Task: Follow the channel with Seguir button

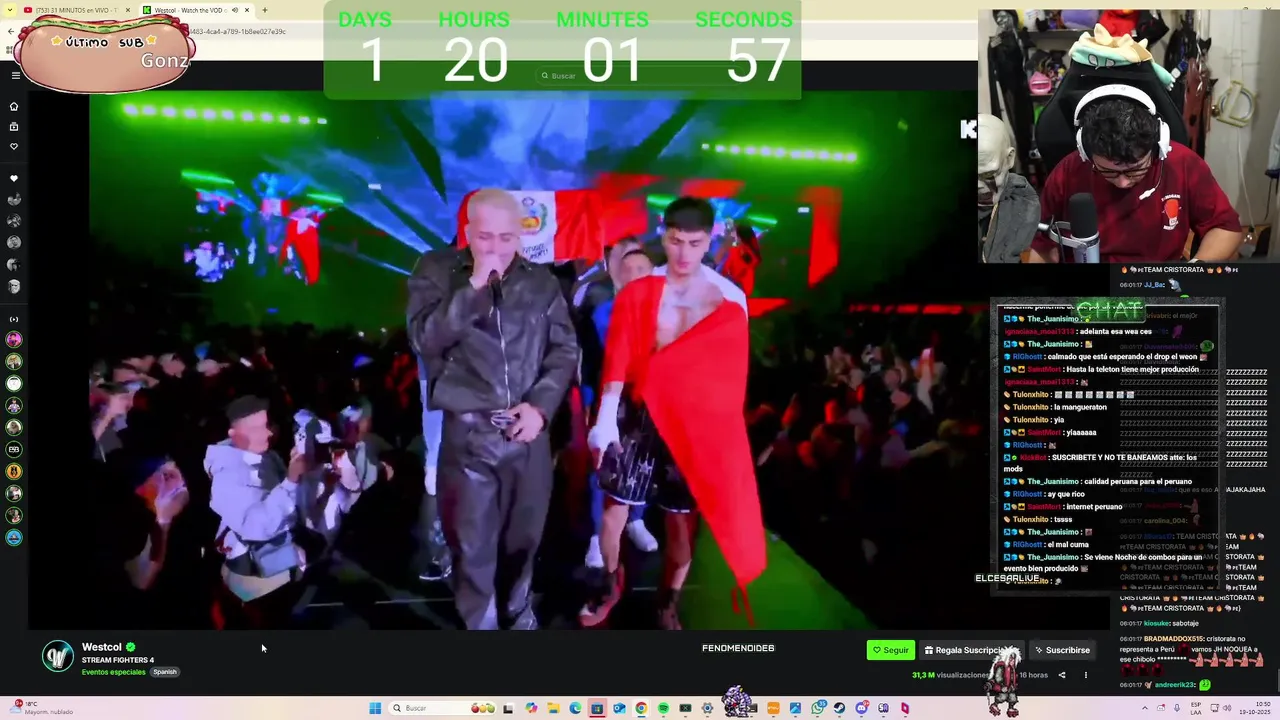Action: tap(890, 650)
